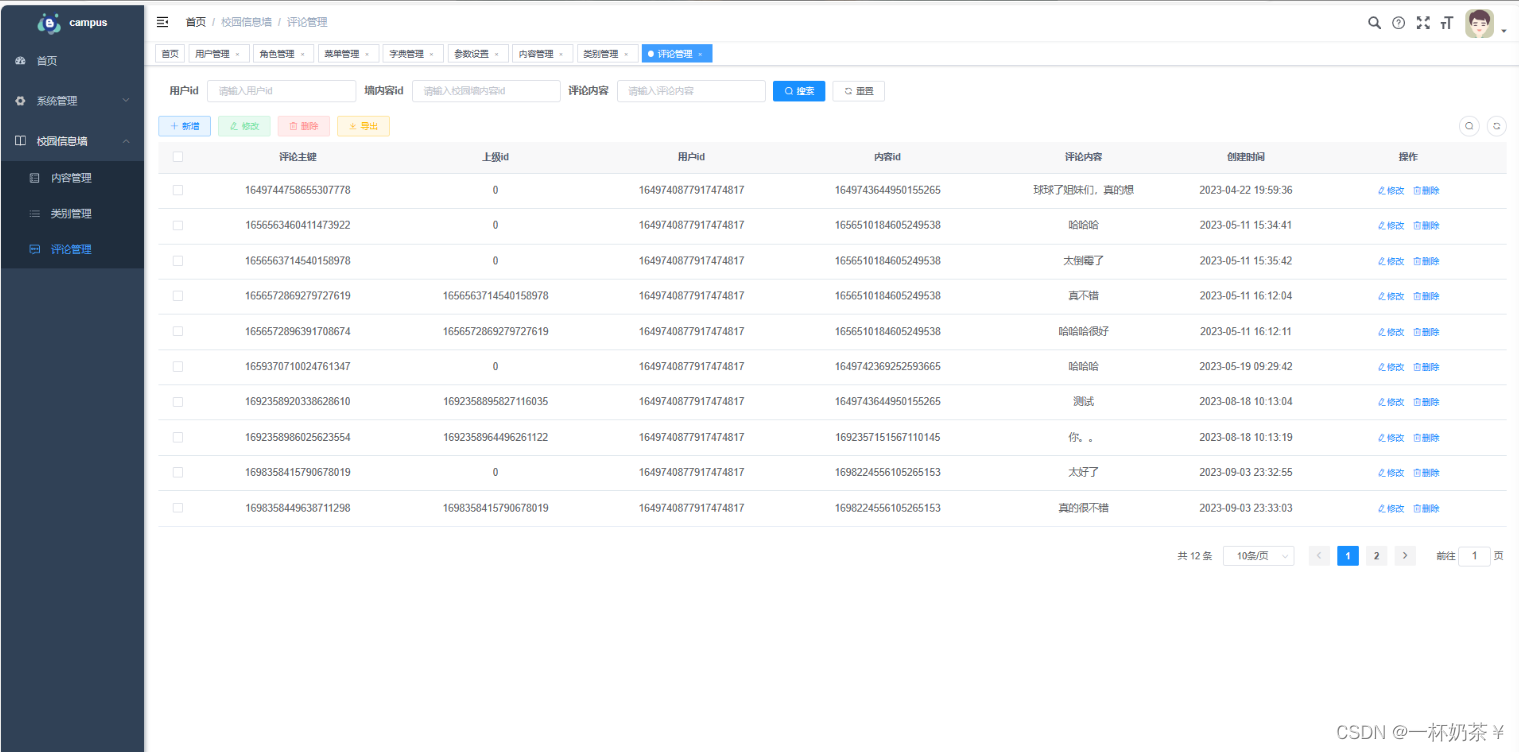Close the active 评论管理 tab with its x
1519x752 pixels.
tap(700, 54)
